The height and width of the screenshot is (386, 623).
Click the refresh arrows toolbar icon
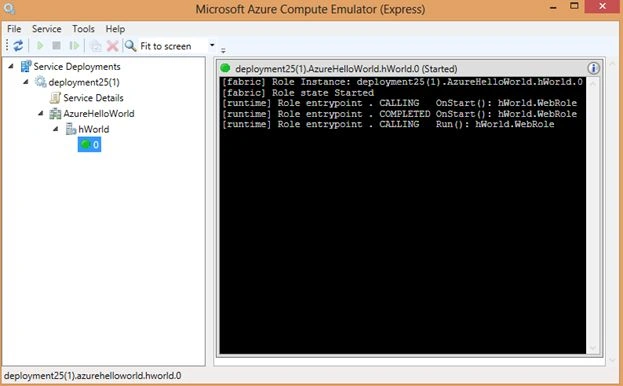click(x=18, y=46)
